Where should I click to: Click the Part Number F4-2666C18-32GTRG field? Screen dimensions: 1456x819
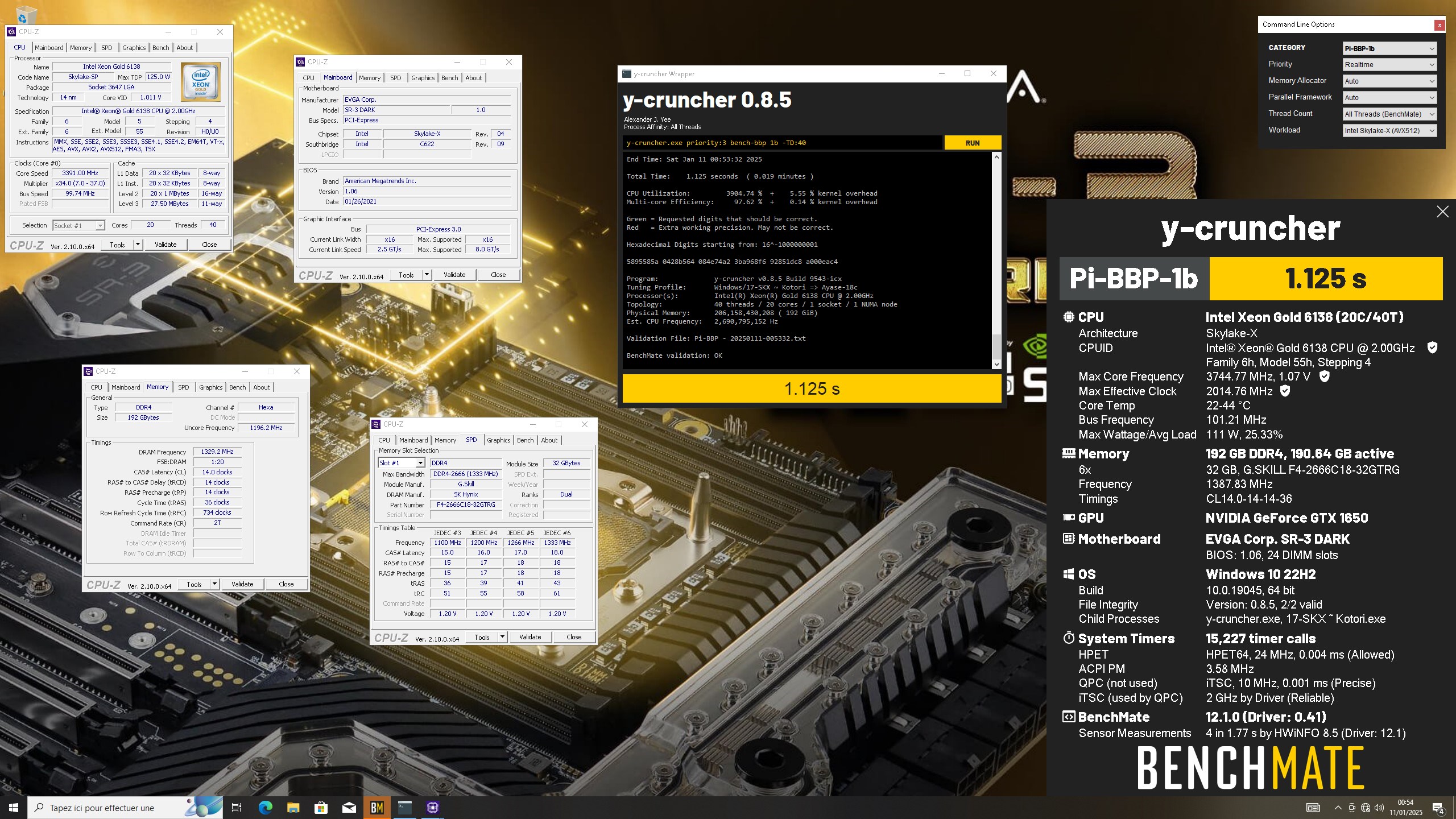click(466, 504)
